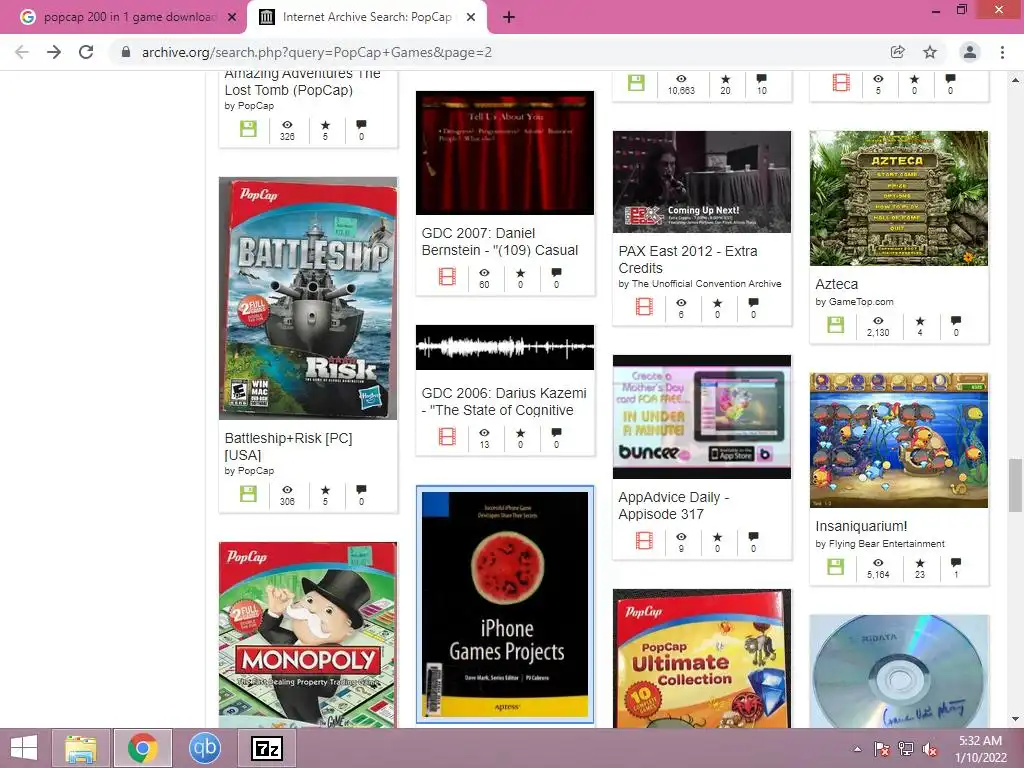This screenshot has width=1024, height=768.
Task: Share this page using the share icon
Action: 897,52
